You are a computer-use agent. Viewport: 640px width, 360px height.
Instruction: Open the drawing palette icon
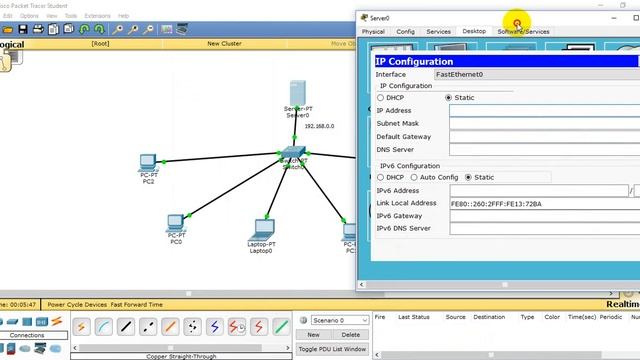click(167, 29)
